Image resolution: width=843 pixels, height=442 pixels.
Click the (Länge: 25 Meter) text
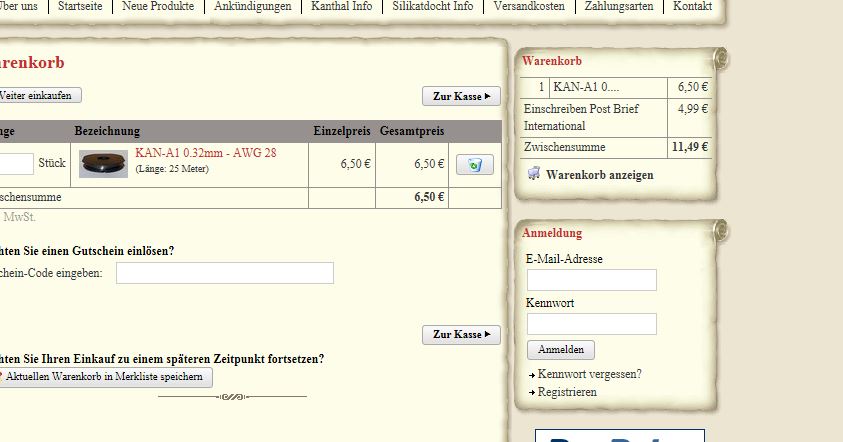pyautogui.click(x=172, y=169)
